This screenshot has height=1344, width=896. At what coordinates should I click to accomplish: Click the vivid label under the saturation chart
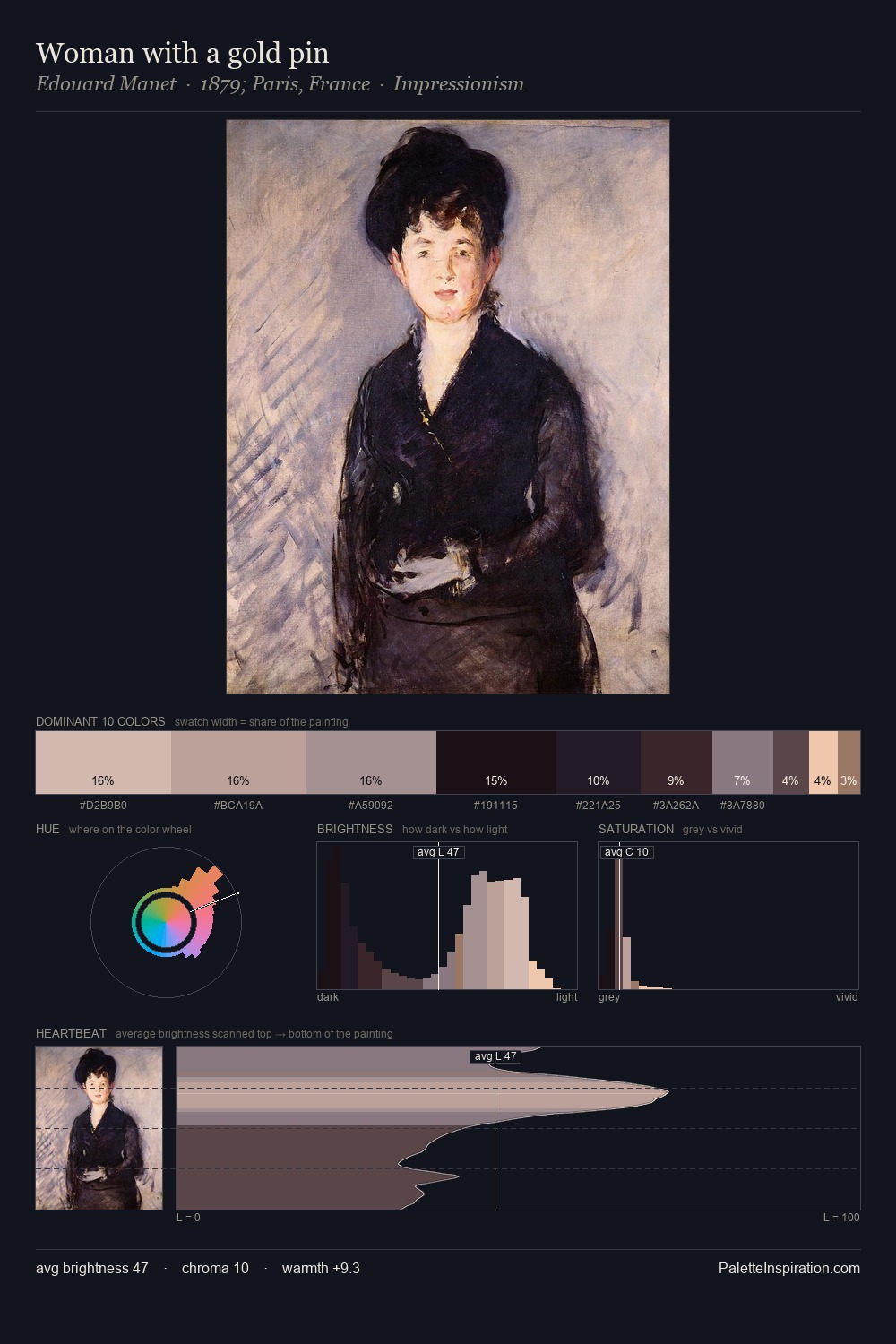click(x=847, y=997)
